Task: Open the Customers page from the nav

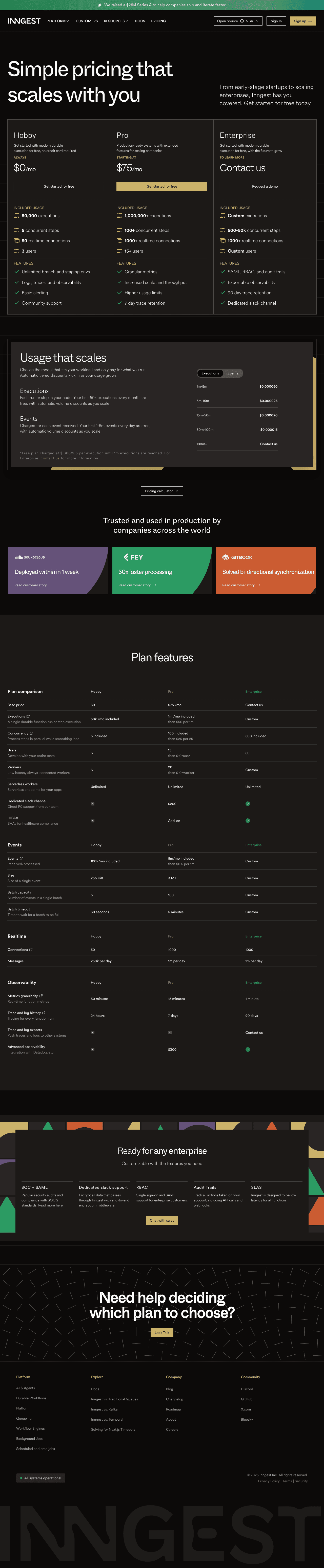Action: click(87, 21)
